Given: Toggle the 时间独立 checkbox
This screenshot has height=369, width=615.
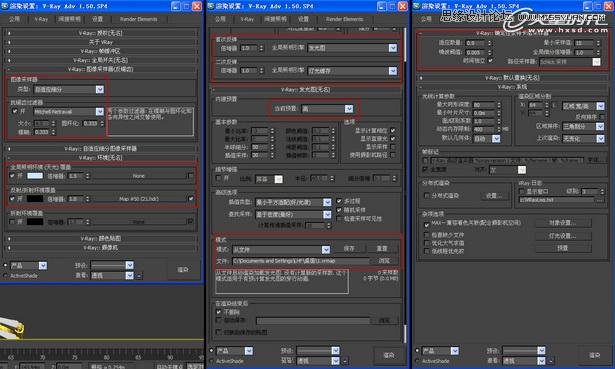Looking at the screenshot, I should pos(490,60).
